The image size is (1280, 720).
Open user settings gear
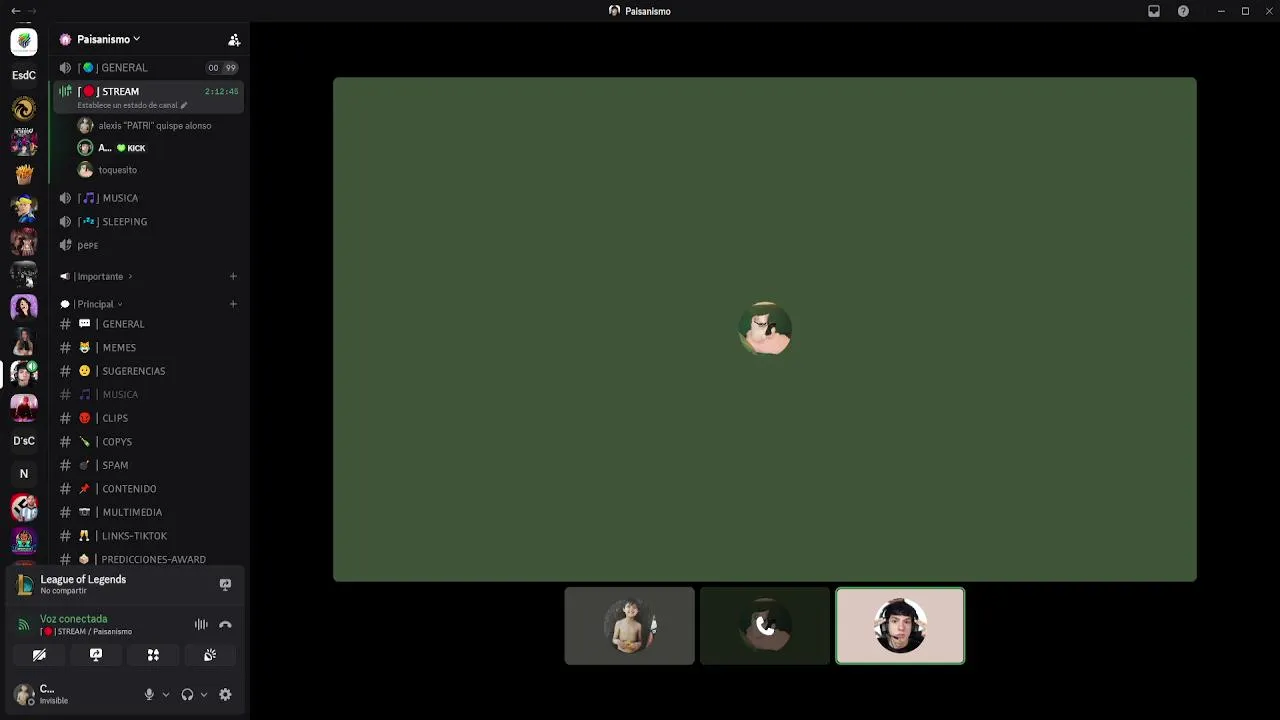point(225,694)
